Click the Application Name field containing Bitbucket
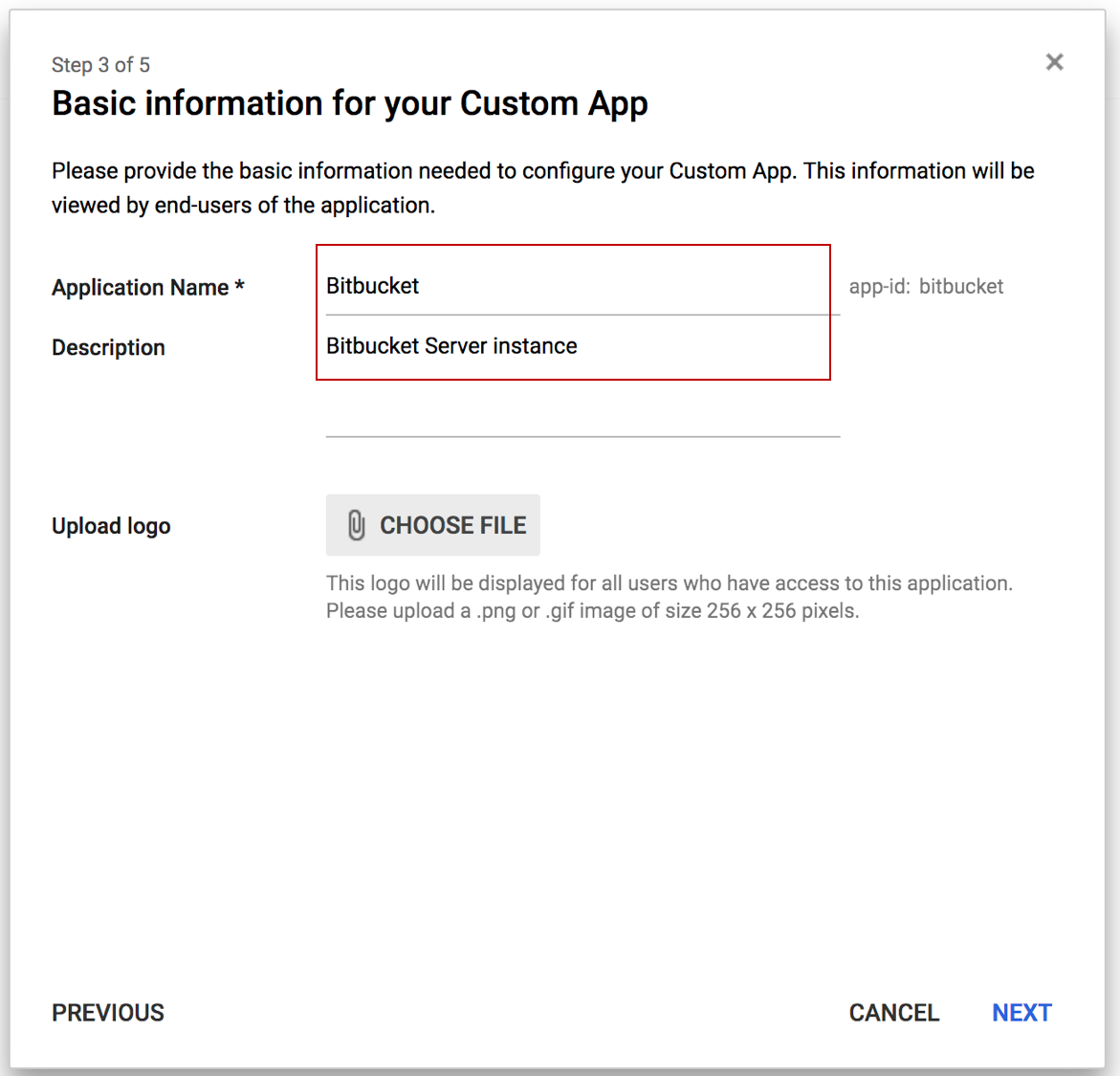This screenshot has width=1120, height=1076. (582, 287)
